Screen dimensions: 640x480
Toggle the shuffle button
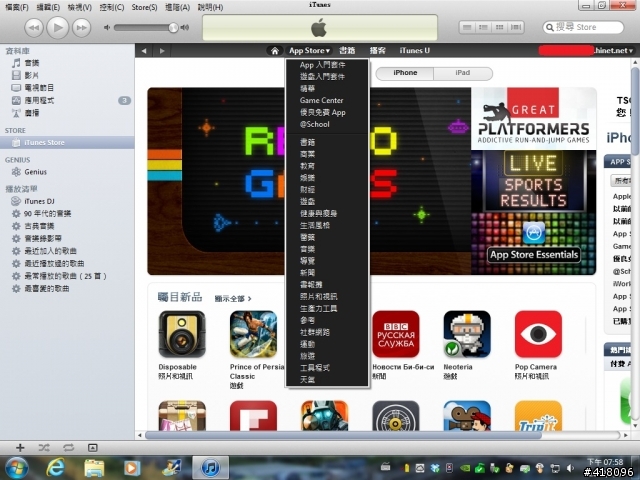(44, 448)
